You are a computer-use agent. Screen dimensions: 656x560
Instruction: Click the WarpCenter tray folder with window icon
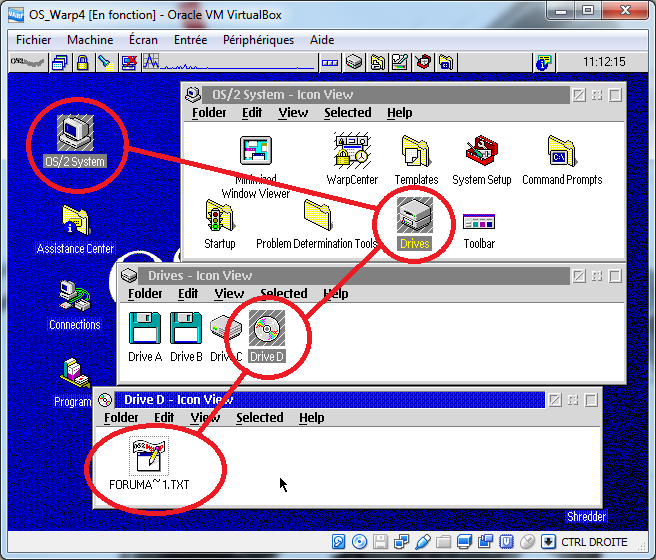coord(446,62)
